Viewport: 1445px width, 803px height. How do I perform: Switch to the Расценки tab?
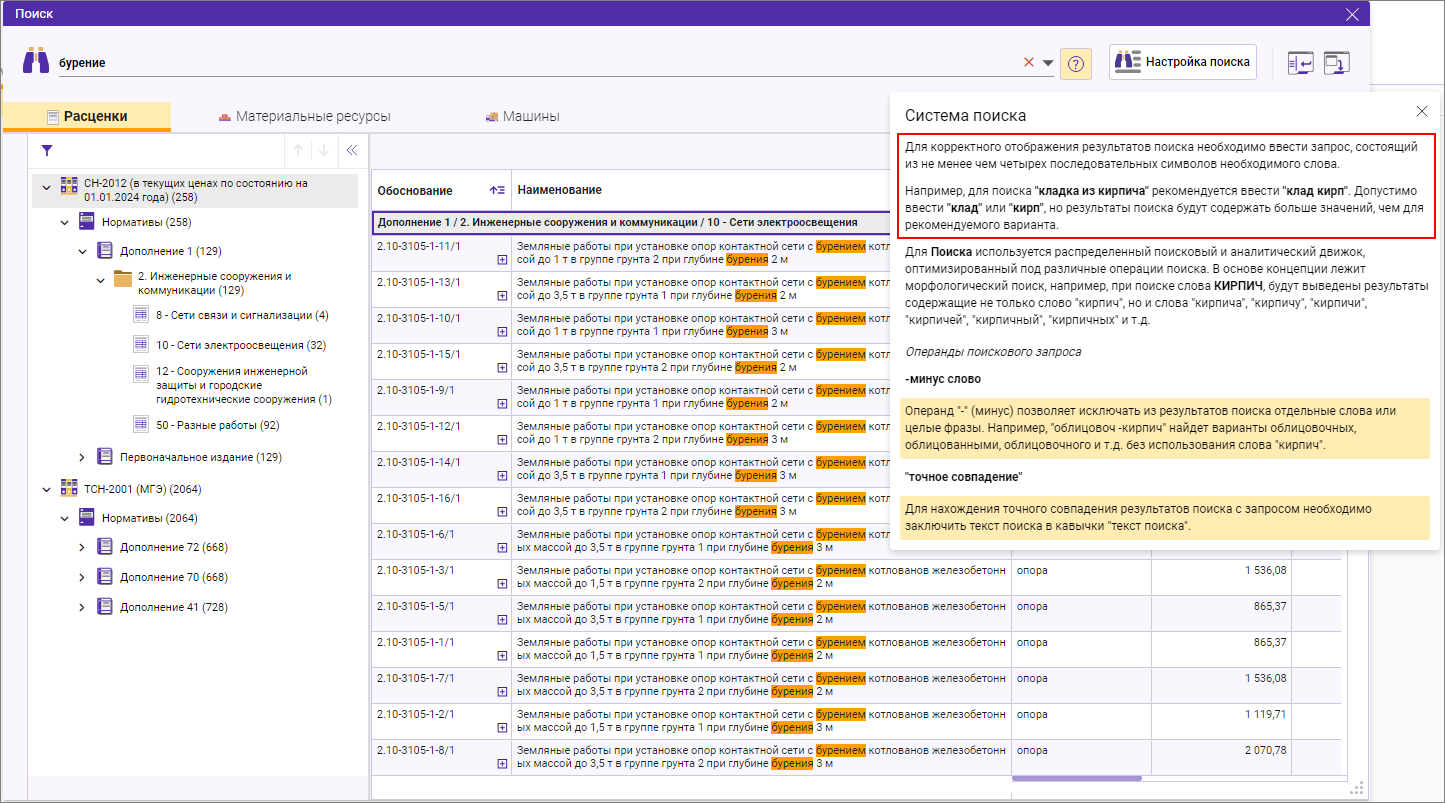point(87,116)
